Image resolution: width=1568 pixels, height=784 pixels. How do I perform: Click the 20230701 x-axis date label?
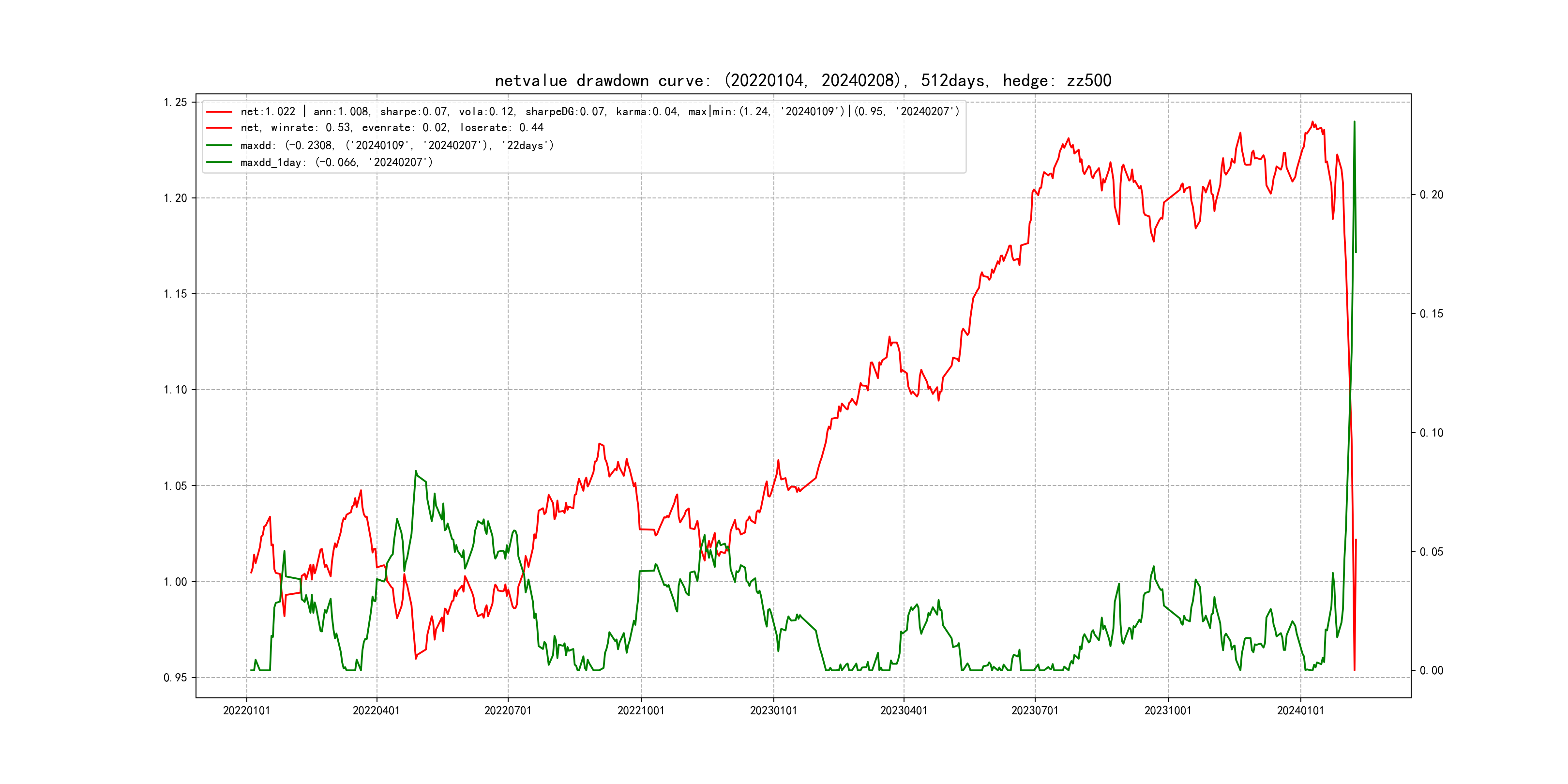click(x=1035, y=711)
